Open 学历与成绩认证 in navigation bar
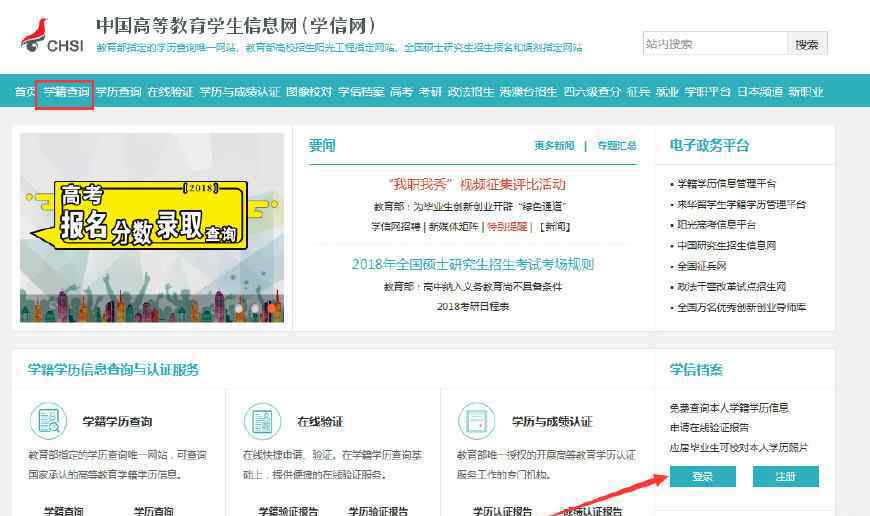870x516 pixels. coord(240,92)
